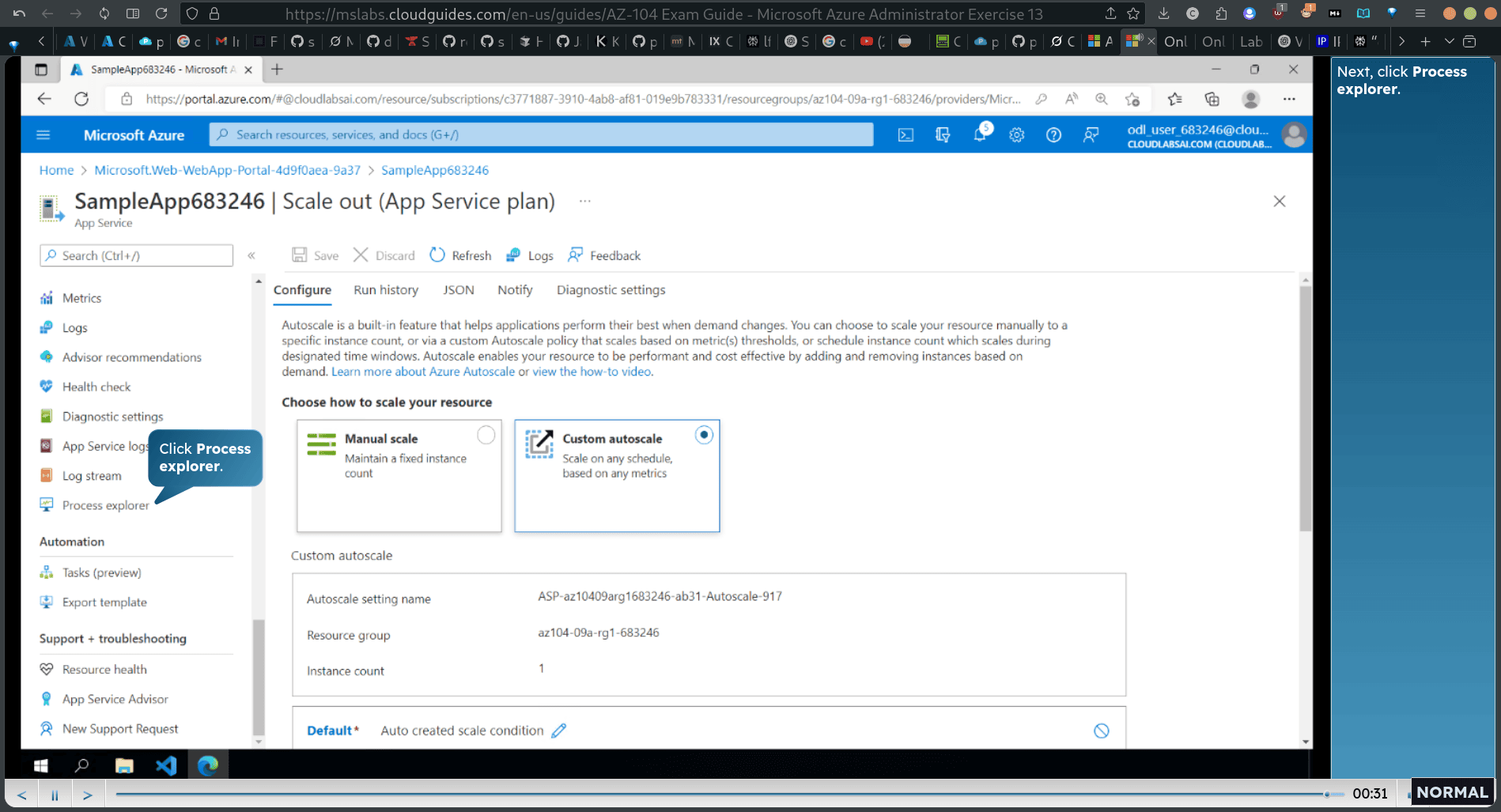
Task: Click Home breadcrumb link
Action: point(56,170)
